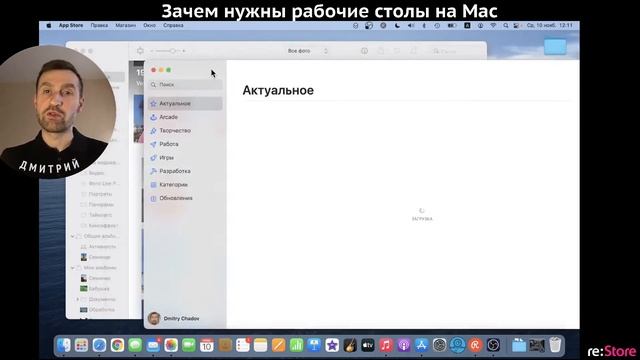Open Reminders from the Dock
This screenshot has width=640, height=360.
[x=242, y=345]
